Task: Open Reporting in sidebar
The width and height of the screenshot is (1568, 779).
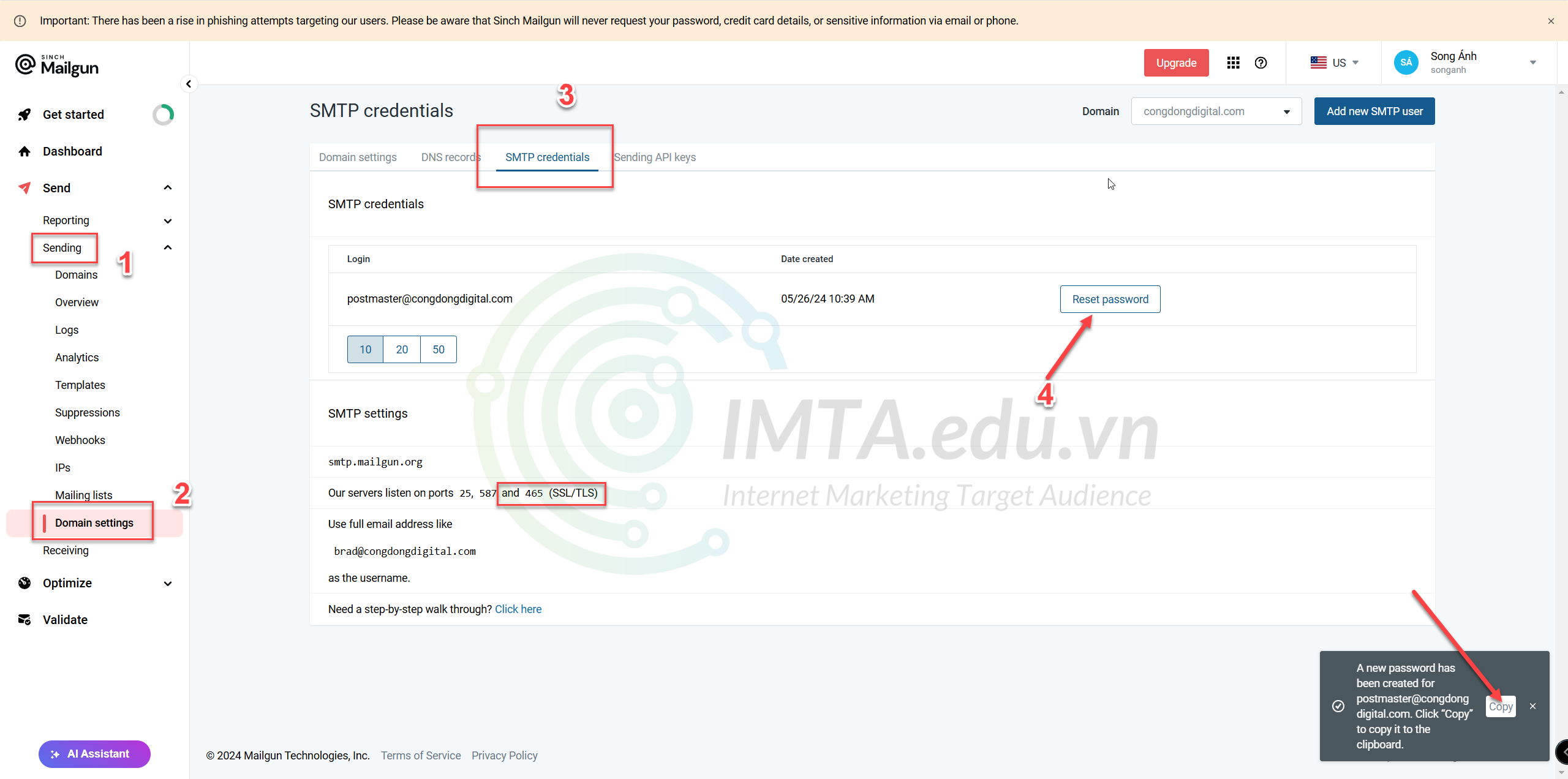Action: coord(66,220)
